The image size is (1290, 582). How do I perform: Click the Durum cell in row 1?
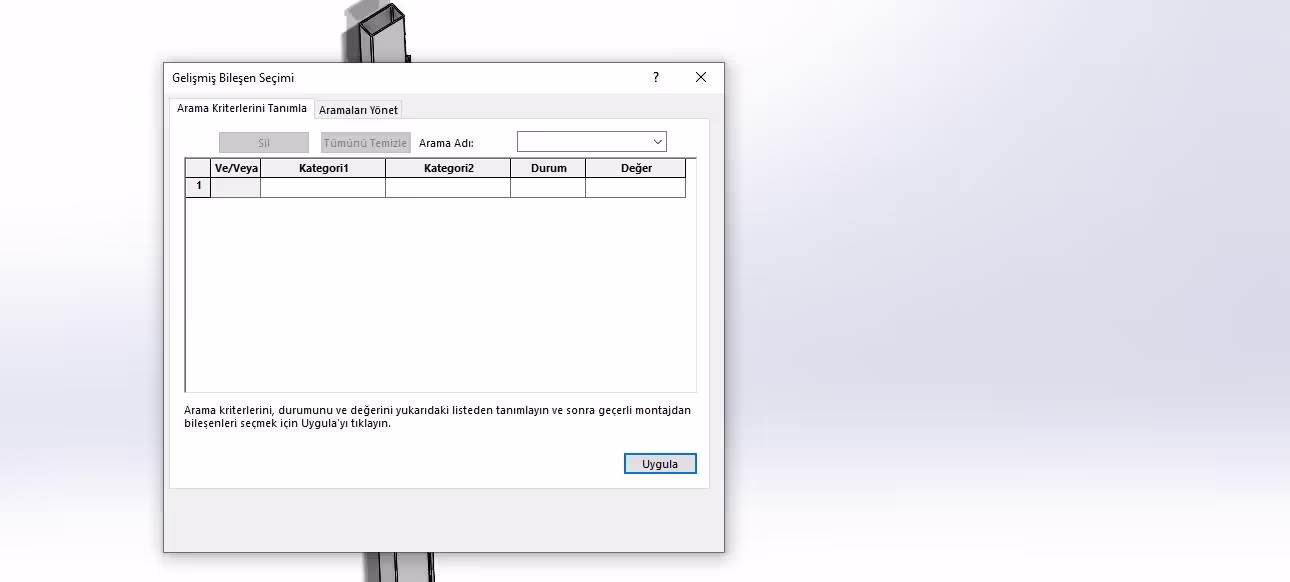pos(548,187)
